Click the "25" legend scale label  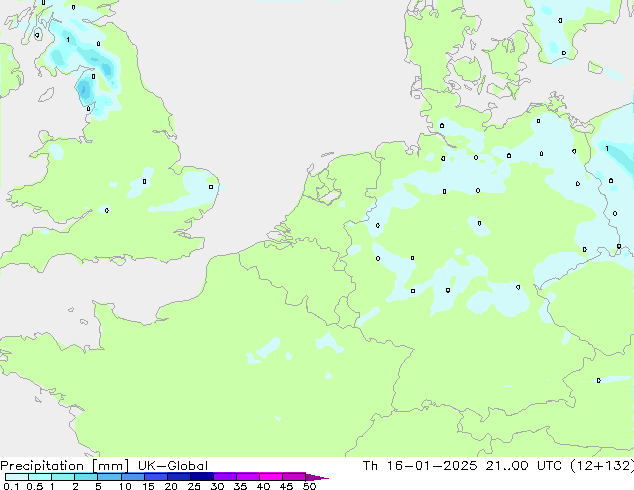click(x=194, y=486)
